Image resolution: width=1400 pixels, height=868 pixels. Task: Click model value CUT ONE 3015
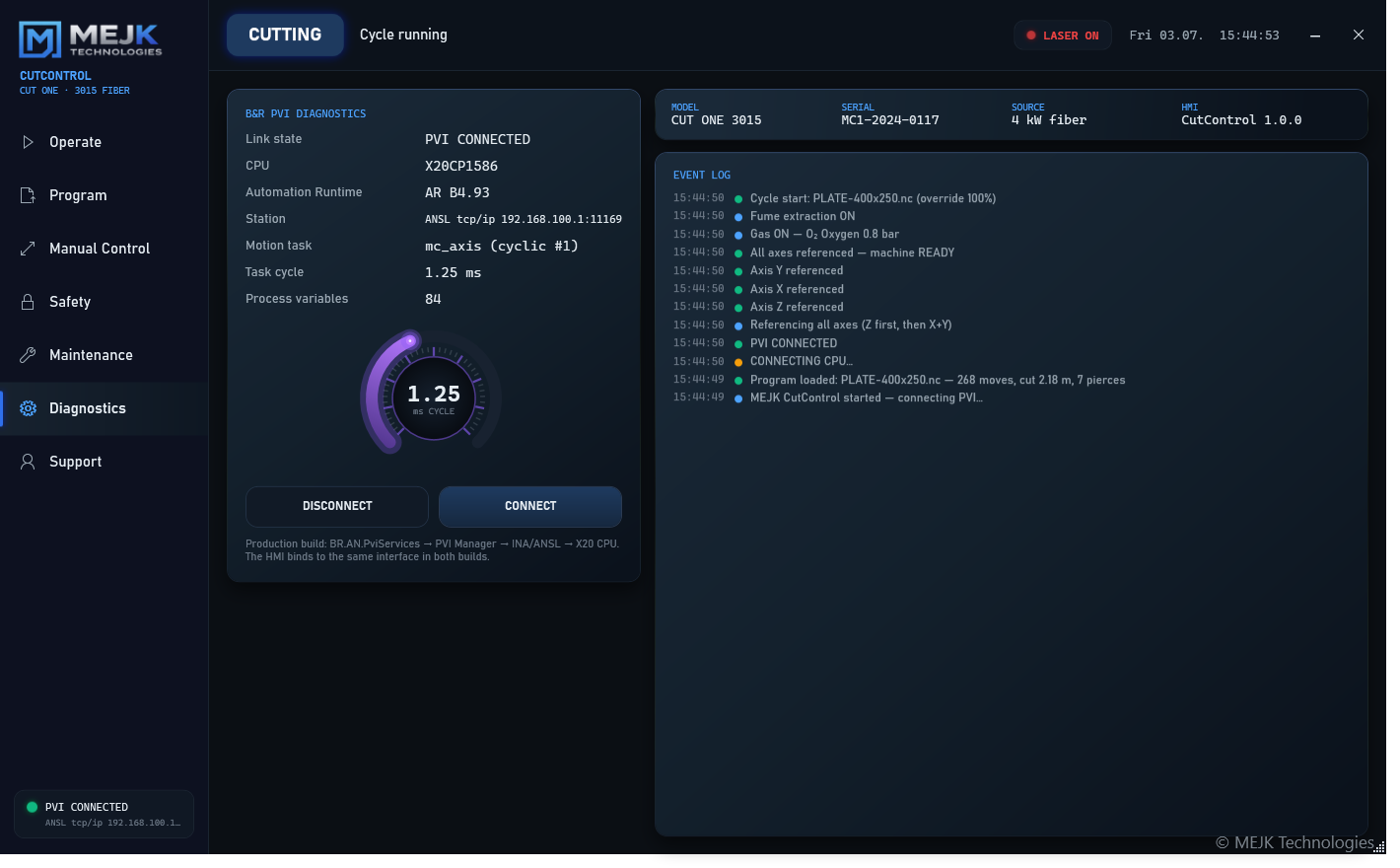tap(717, 120)
